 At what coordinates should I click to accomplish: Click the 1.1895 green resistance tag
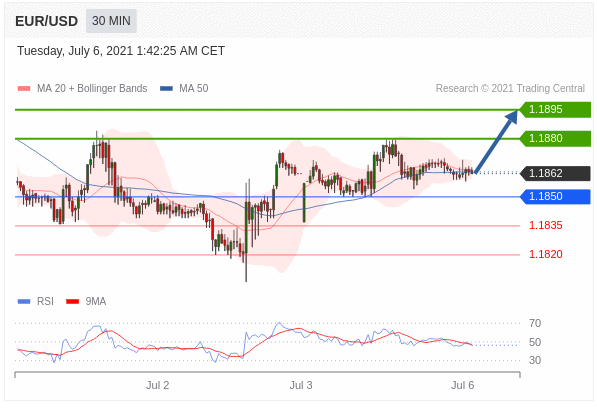click(x=555, y=110)
